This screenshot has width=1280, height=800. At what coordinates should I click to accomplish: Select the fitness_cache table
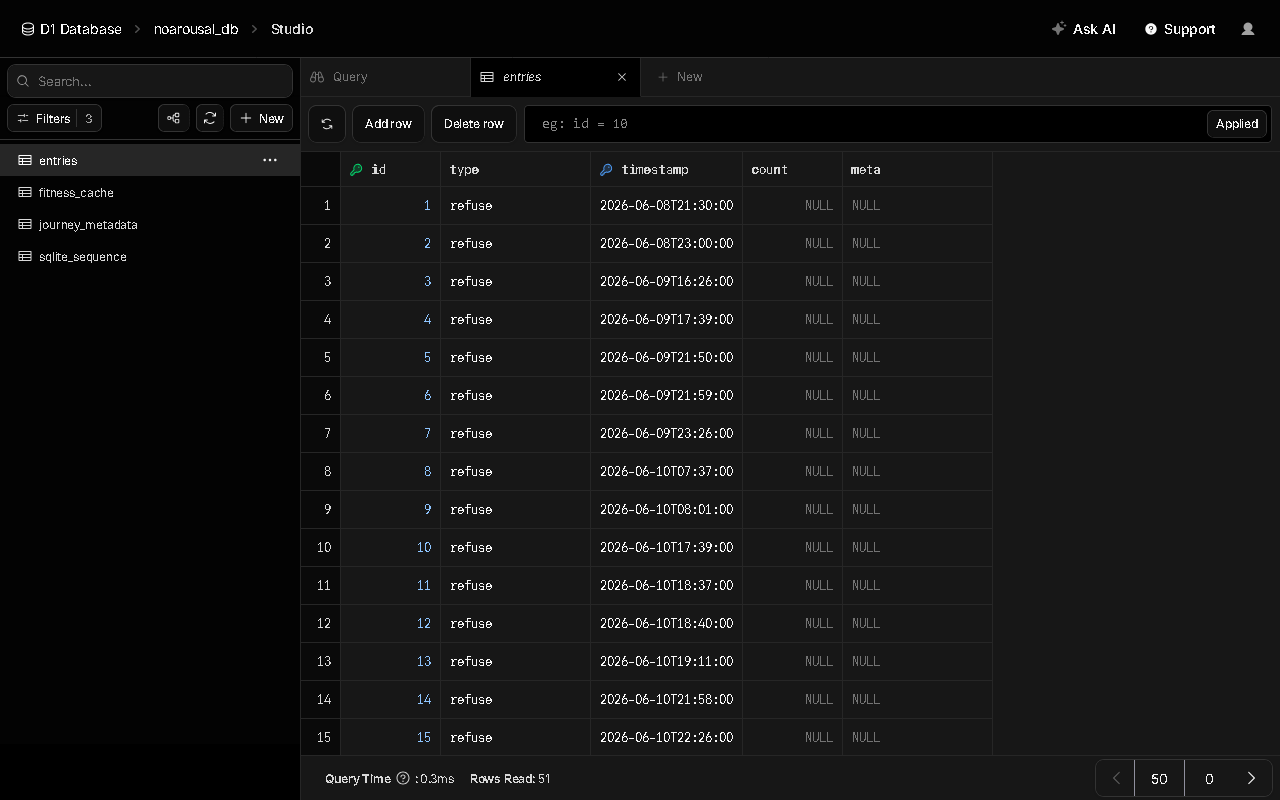point(150,192)
